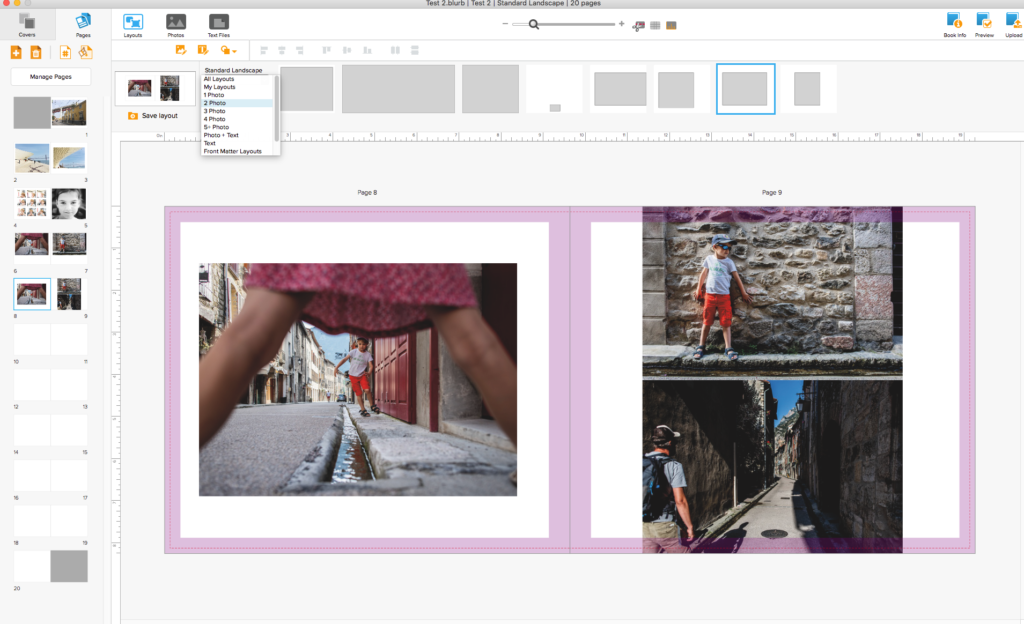
Task: Click the delete page trash icon
Action: [x=36, y=52]
